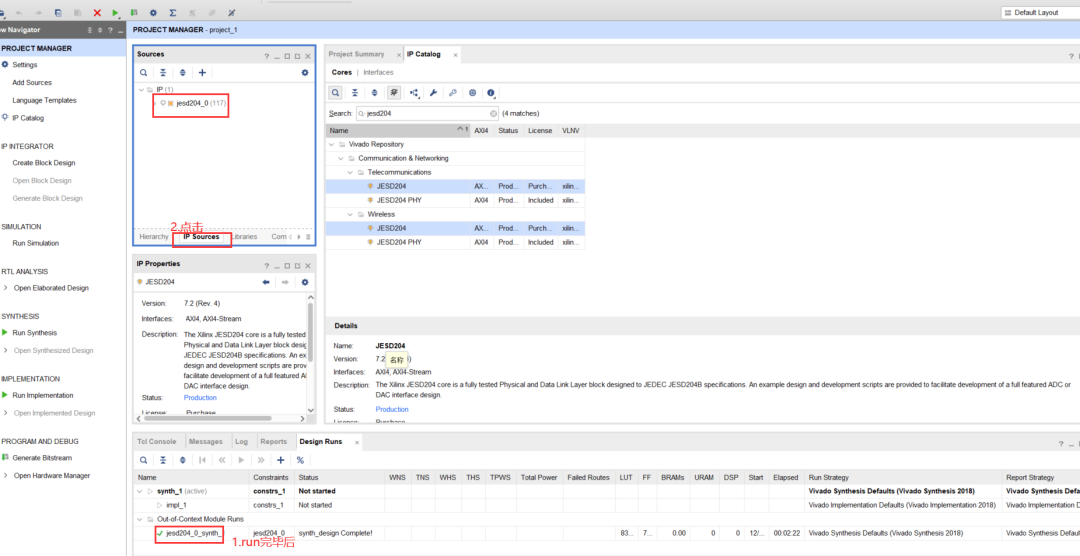Open hierarchy grouping dropdown icon in IP Catalog

pos(415,92)
